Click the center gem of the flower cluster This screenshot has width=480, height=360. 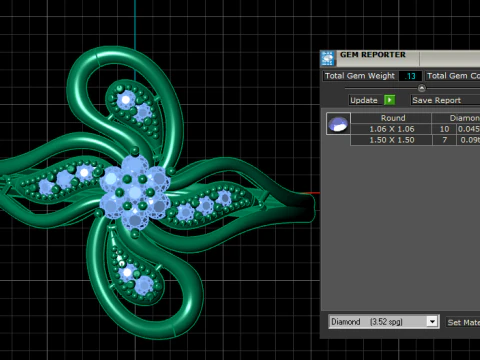[x=135, y=193]
